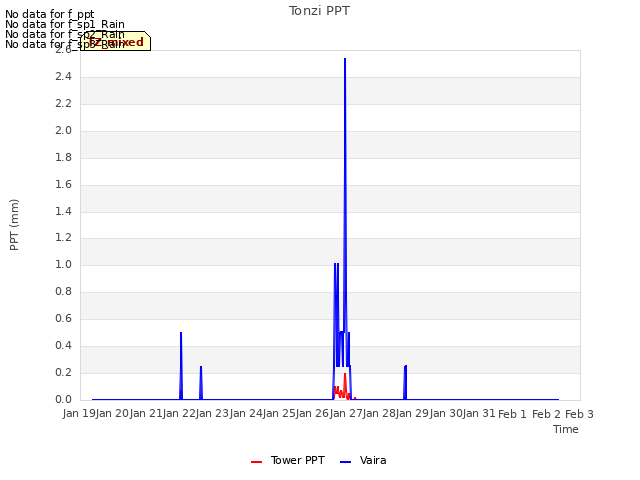The width and height of the screenshot is (640, 480).
Task: Click the tallest blue Vaira peak near Jan 27
Action: click(345, 59)
